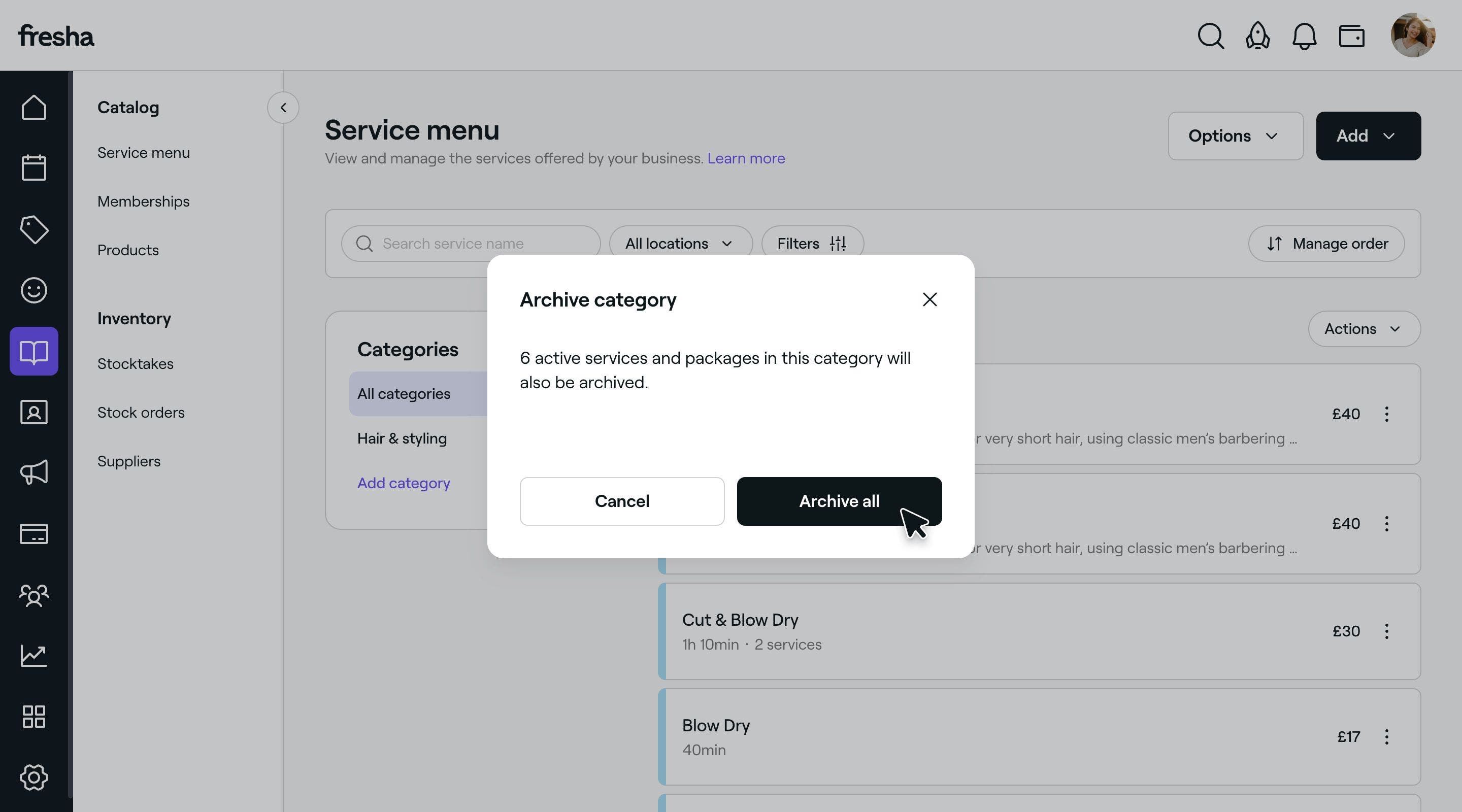The width and height of the screenshot is (1462, 812).
Task: Click the rocket launch icon
Action: (x=1258, y=36)
